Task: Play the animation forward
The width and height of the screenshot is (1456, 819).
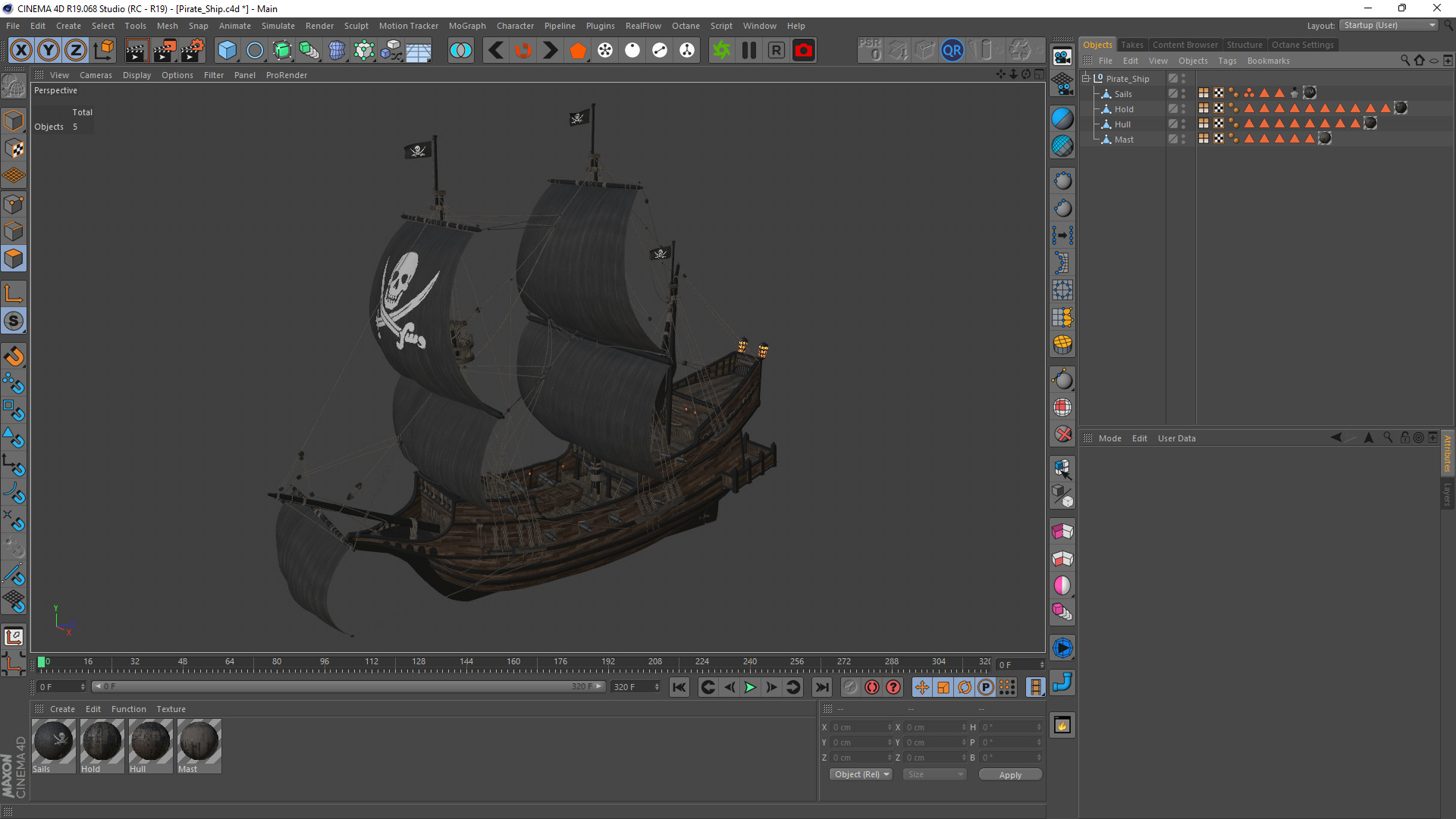Action: tap(750, 688)
